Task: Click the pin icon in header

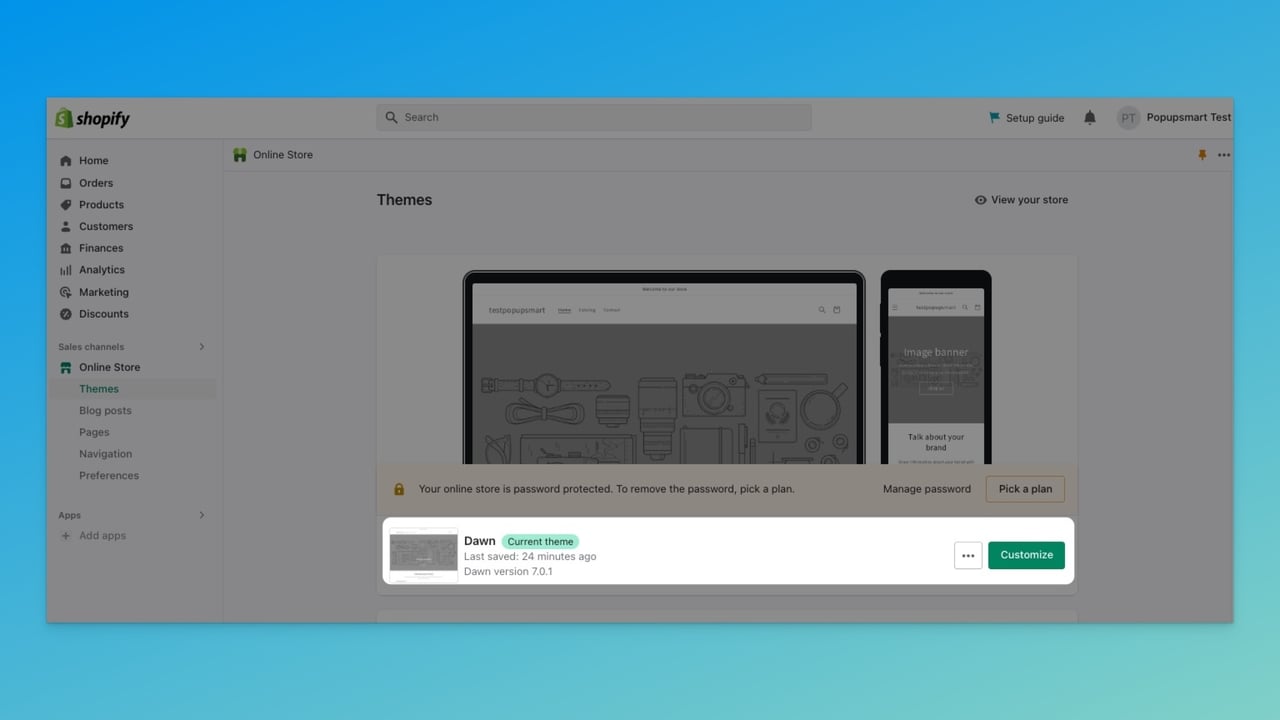Action: coord(1202,155)
